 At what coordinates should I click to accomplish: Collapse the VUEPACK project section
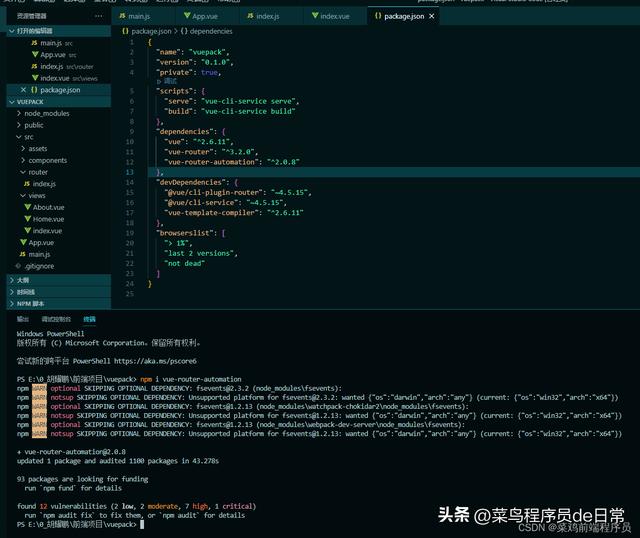click(x=59, y=102)
